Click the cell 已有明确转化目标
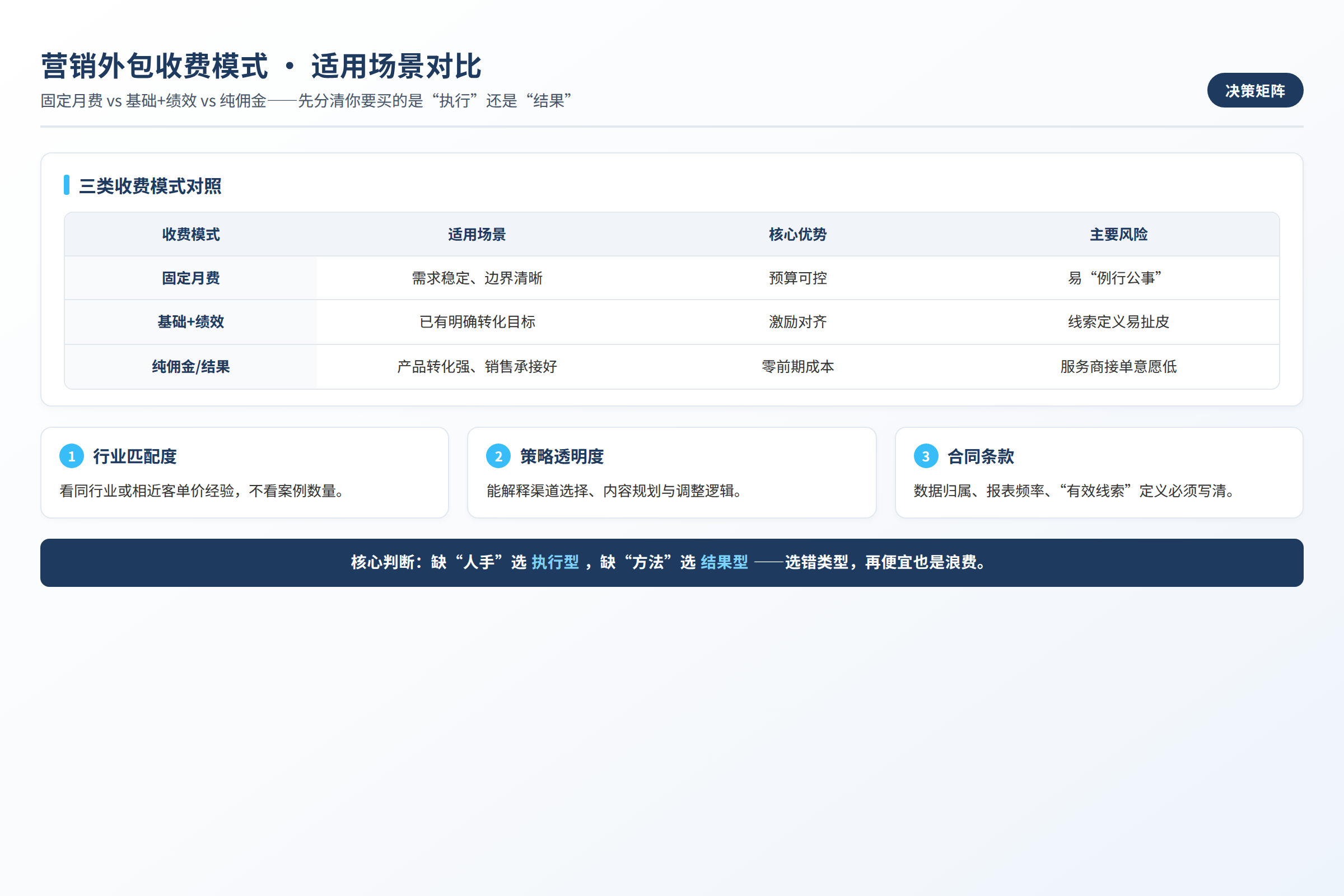The height and width of the screenshot is (896, 1344). coord(477,321)
